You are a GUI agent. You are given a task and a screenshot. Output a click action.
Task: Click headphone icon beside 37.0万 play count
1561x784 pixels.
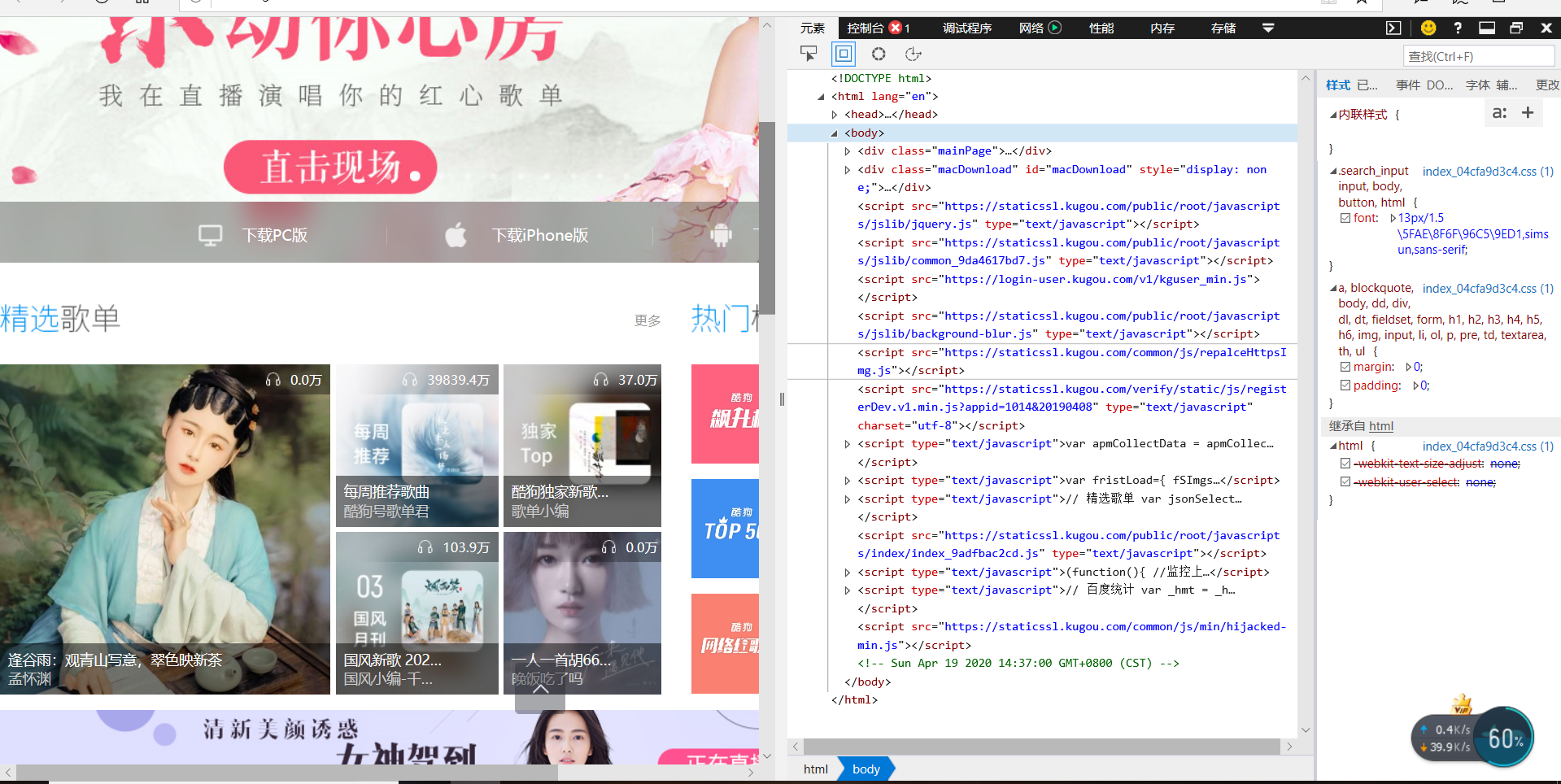click(x=601, y=380)
